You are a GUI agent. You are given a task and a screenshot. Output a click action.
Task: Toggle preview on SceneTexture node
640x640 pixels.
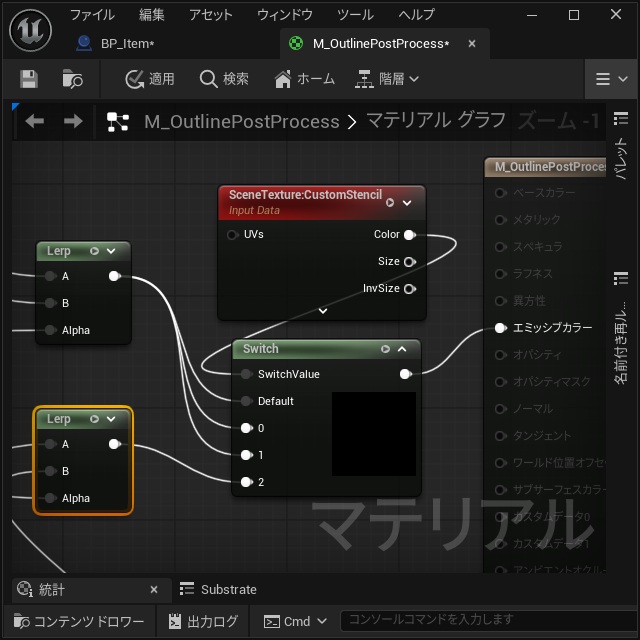coord(390,202)
